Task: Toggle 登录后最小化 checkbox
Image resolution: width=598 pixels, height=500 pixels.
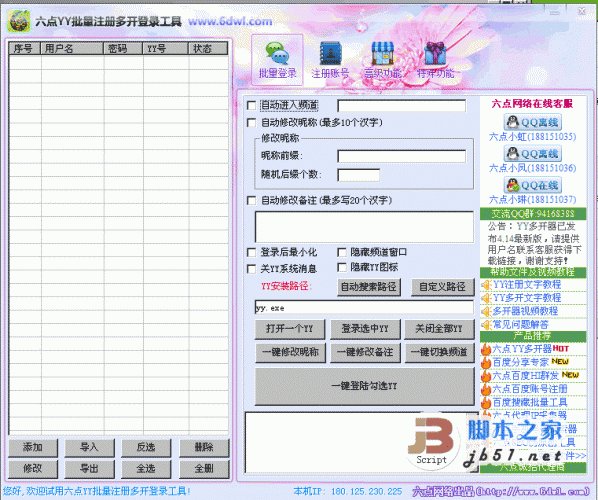Action: 252,252
